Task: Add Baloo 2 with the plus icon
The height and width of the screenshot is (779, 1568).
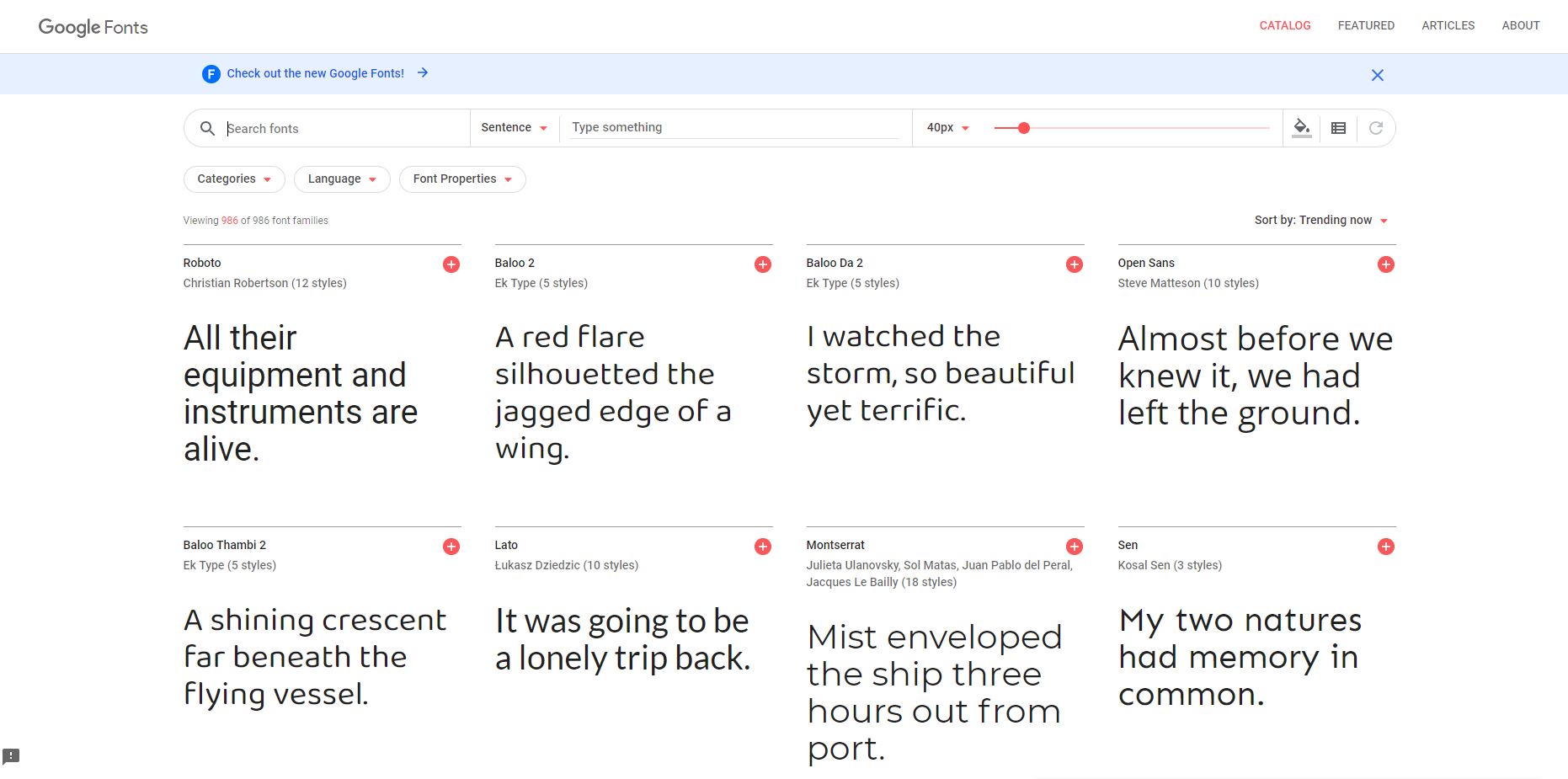Action: pyautogui.click(x=763, y=264)
